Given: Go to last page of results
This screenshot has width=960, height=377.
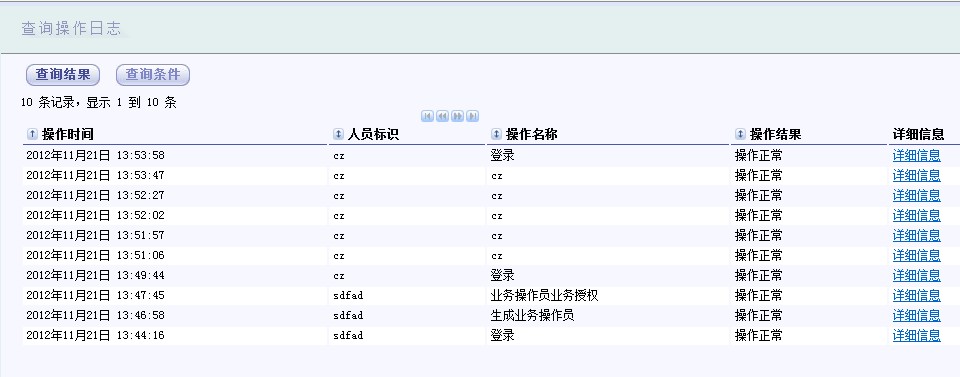Looking at the screenshot, I should point(472,116).
